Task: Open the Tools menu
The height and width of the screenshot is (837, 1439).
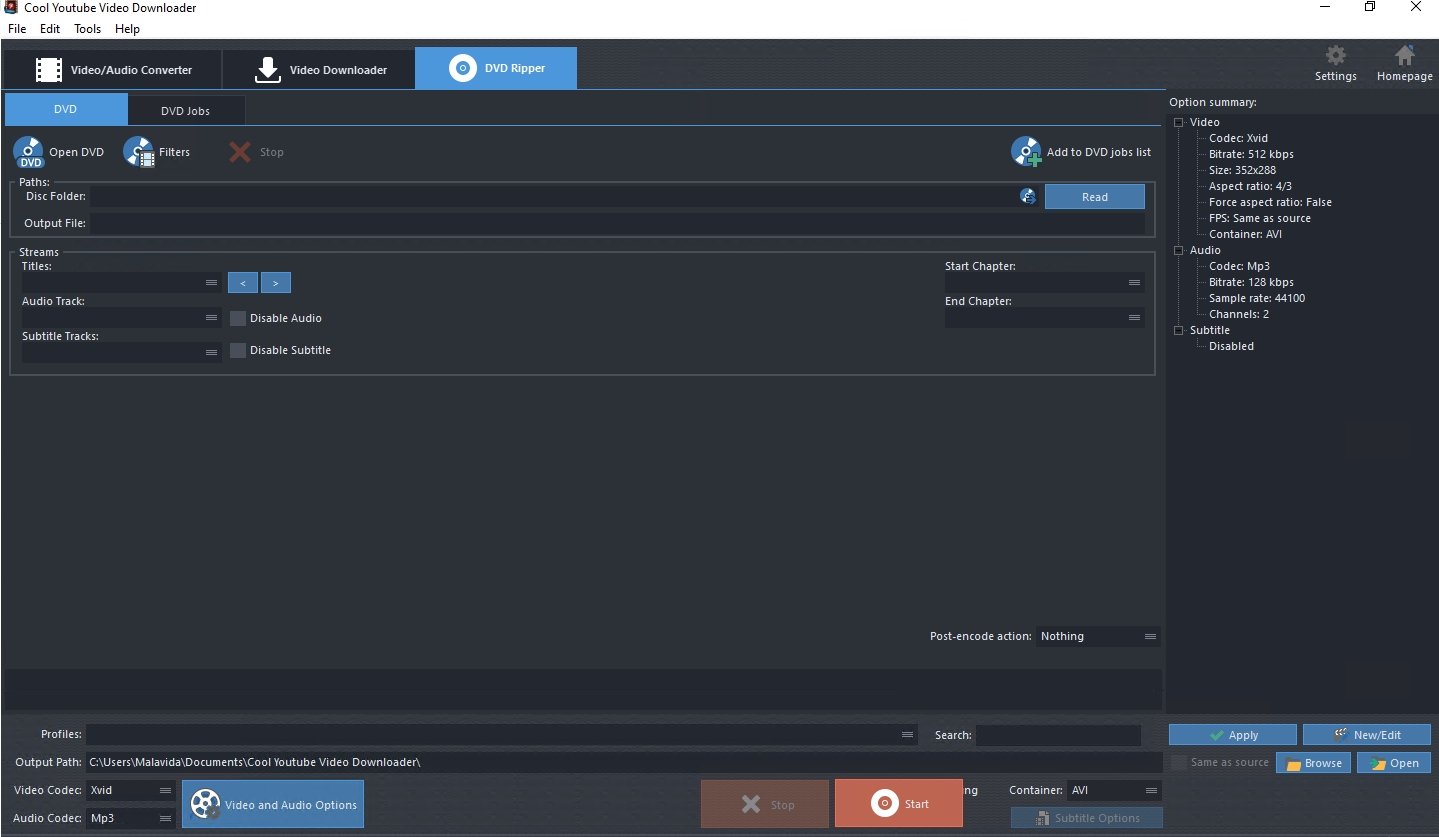Action: coord(88,29)
